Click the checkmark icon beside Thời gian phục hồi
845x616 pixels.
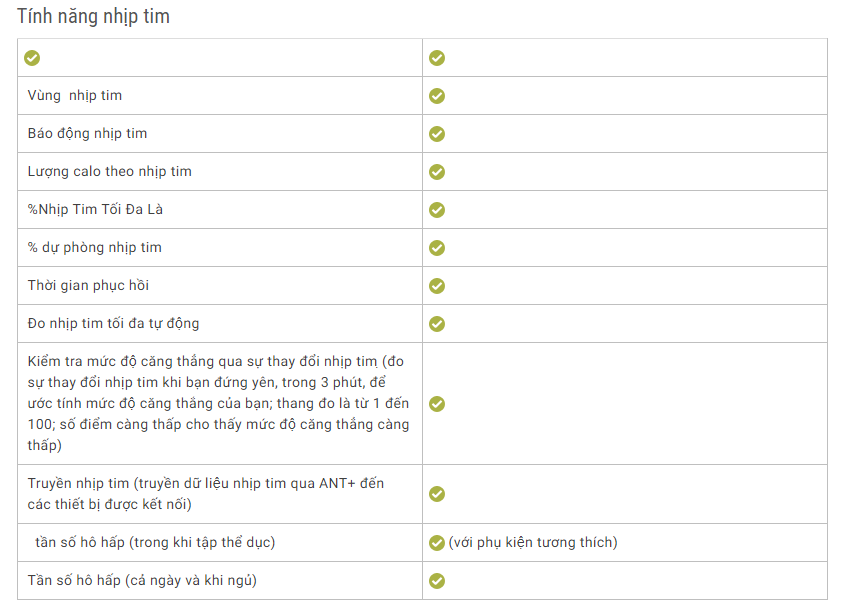[437, 286]
